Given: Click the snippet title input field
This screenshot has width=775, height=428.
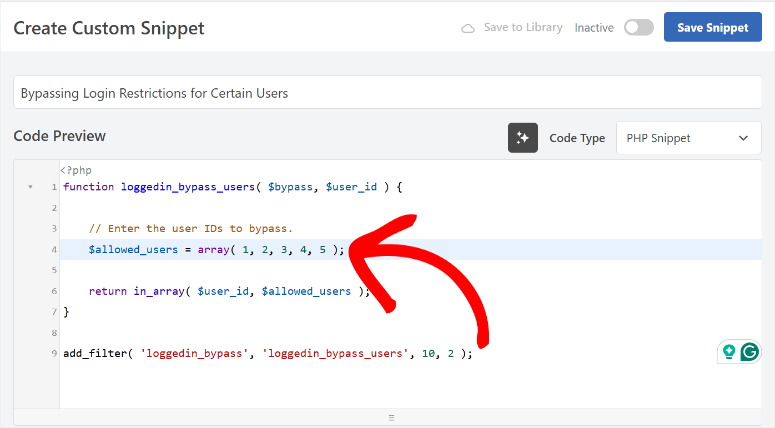Looking at the screenshot, I should click(387, 93).
